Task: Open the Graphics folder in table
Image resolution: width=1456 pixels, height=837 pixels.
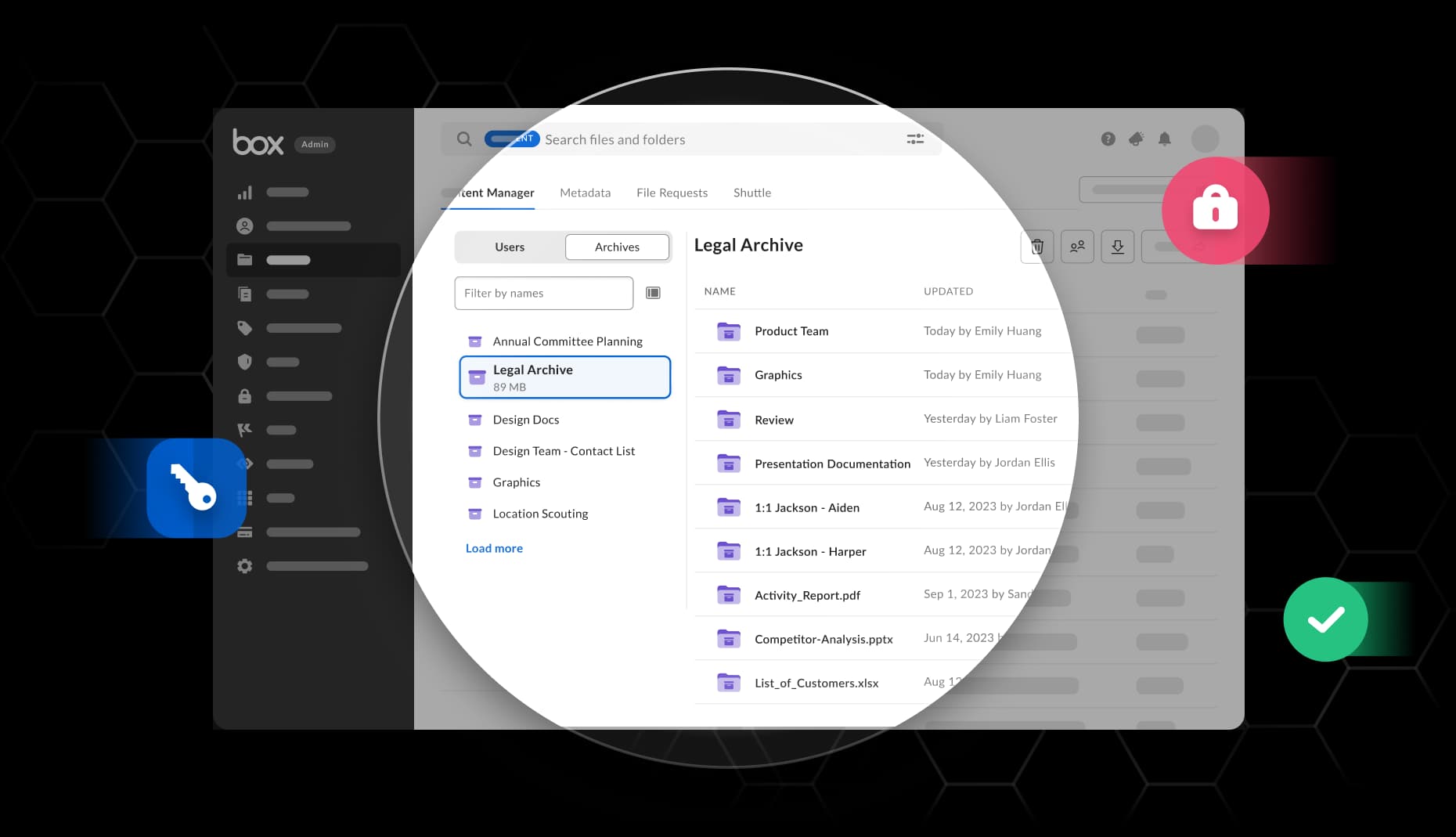Action: coord(778,375)
